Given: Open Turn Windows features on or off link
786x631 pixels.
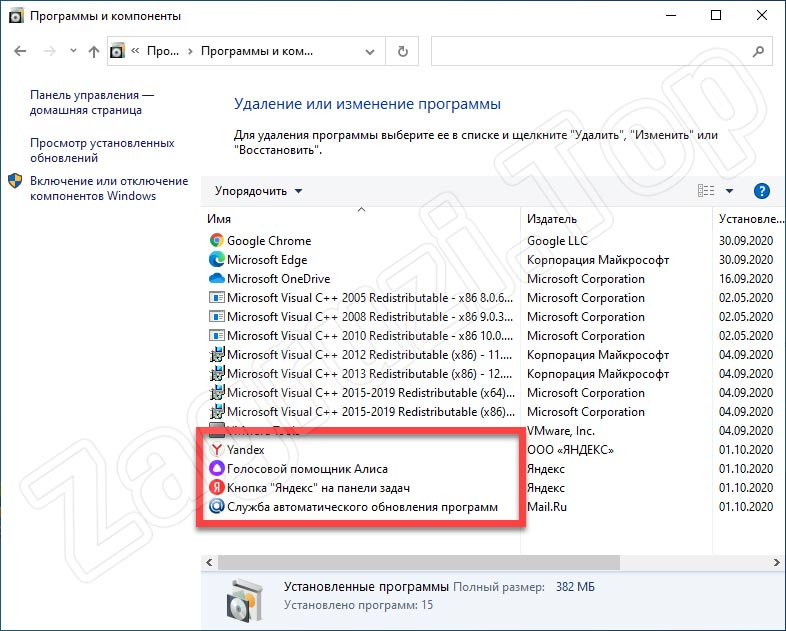Looking at the screenshot, I should [x=109, y=188].
